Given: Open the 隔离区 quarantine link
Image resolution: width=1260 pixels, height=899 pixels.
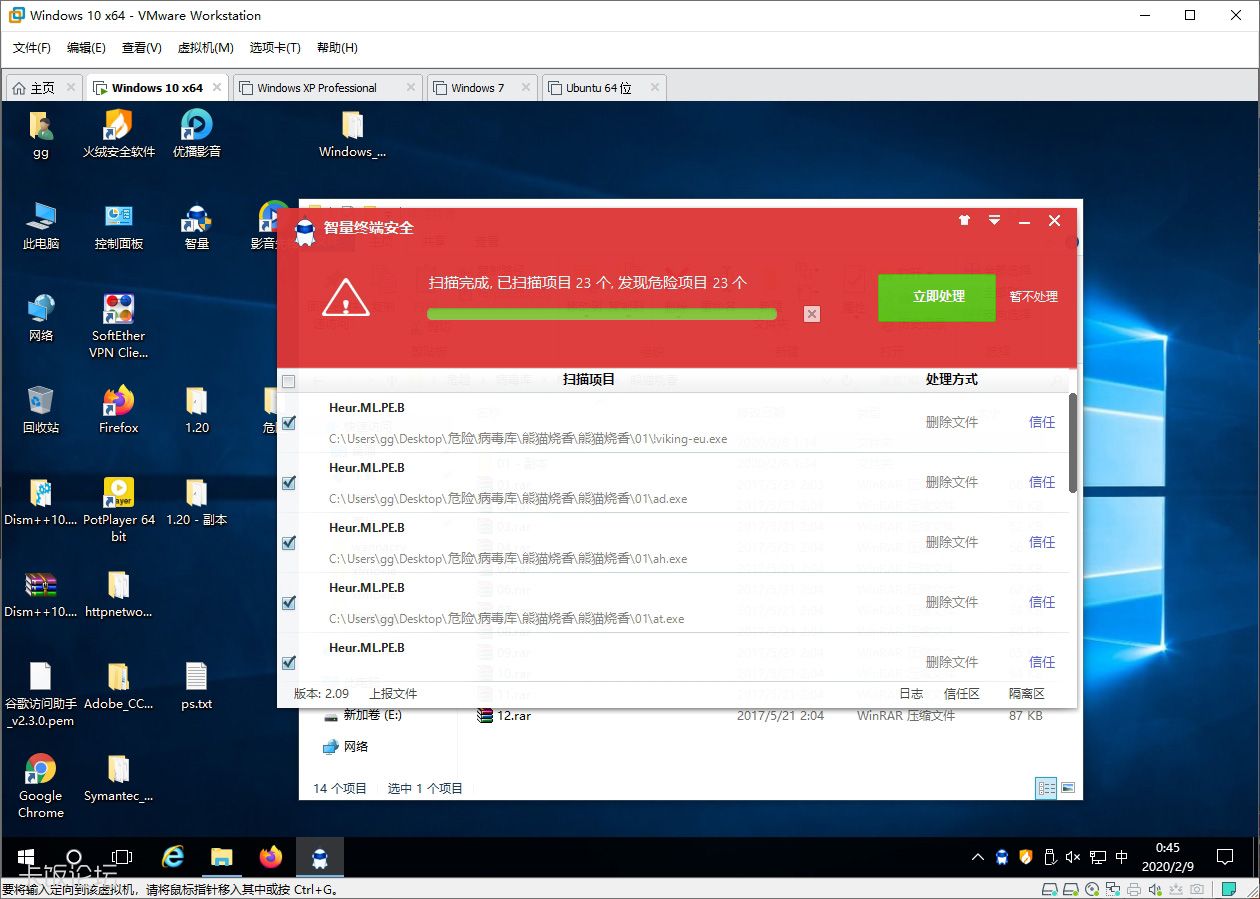Looking at the screenshot, I should (1026, 693).
